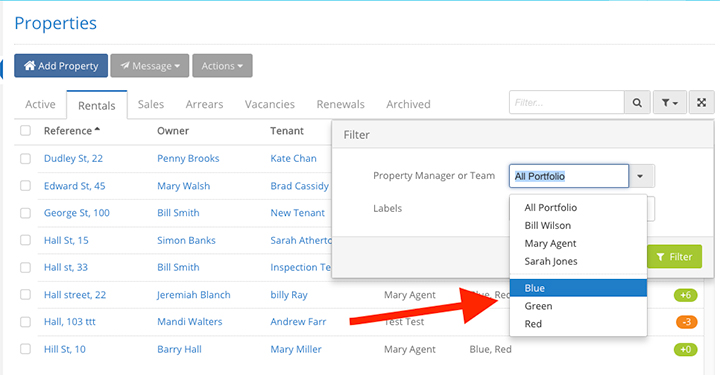Screen dimensions: 720x375
Task: Click the search magnifier icon button
Action: [x=637, y=102]
